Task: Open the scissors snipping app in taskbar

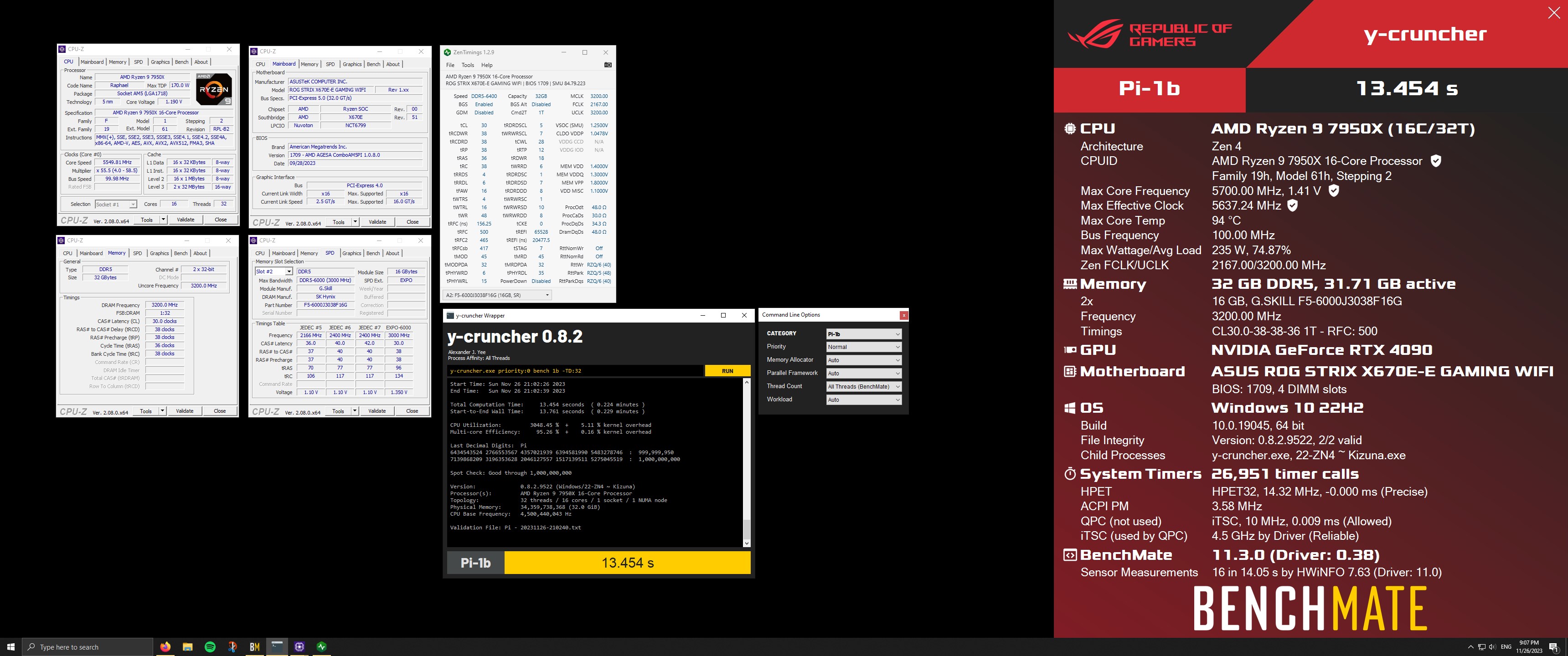Action: (232, 646)
